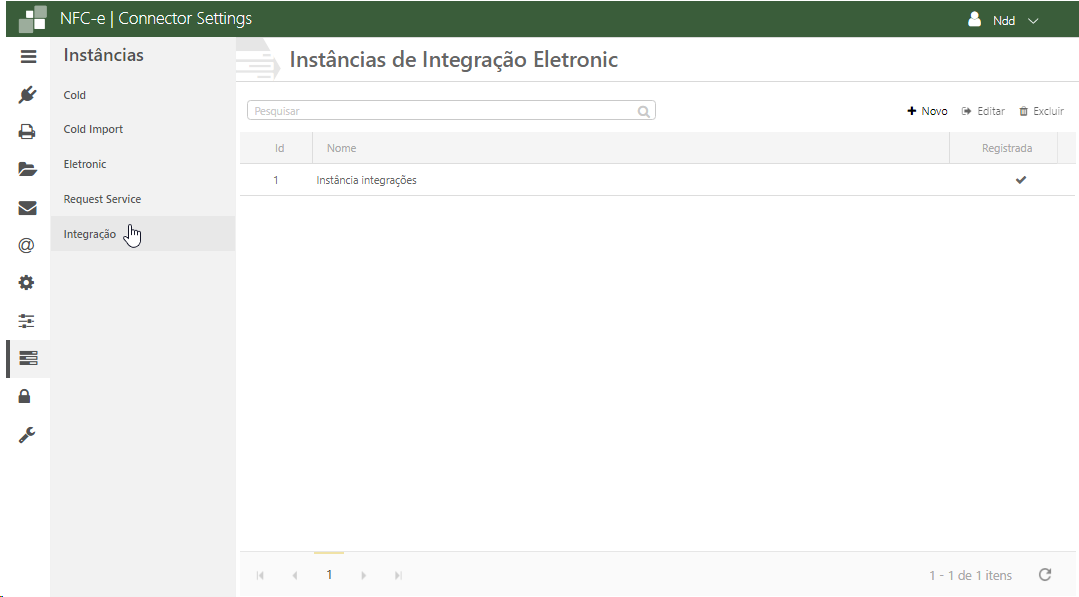Select the sliders adjustment icon

pos(28,321)
